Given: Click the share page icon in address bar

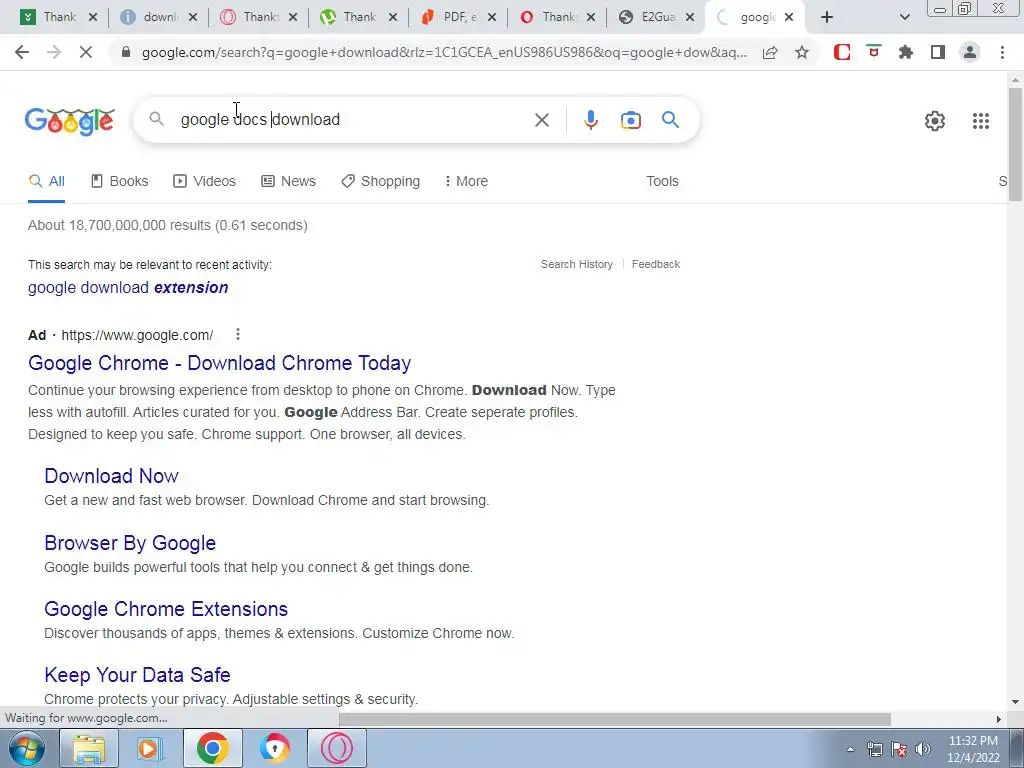Looking at the screenshot, I should click(x=770, y=52).
